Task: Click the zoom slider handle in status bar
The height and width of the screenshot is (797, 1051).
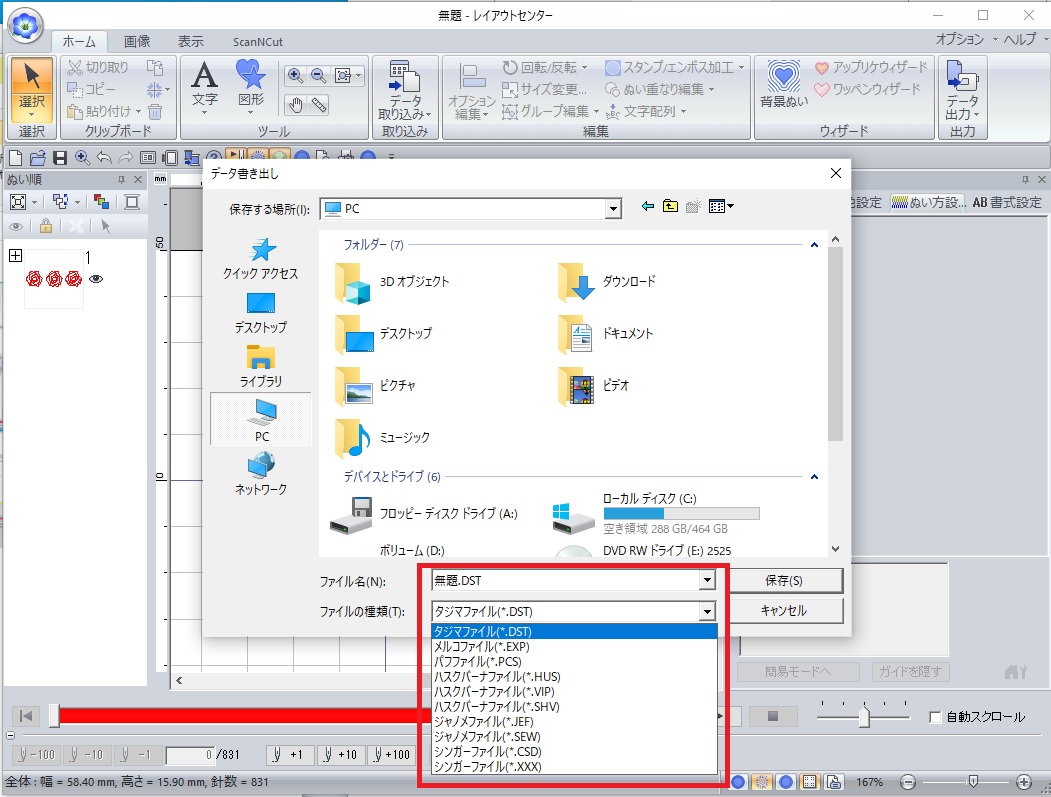Action: [x=973, y=782]
